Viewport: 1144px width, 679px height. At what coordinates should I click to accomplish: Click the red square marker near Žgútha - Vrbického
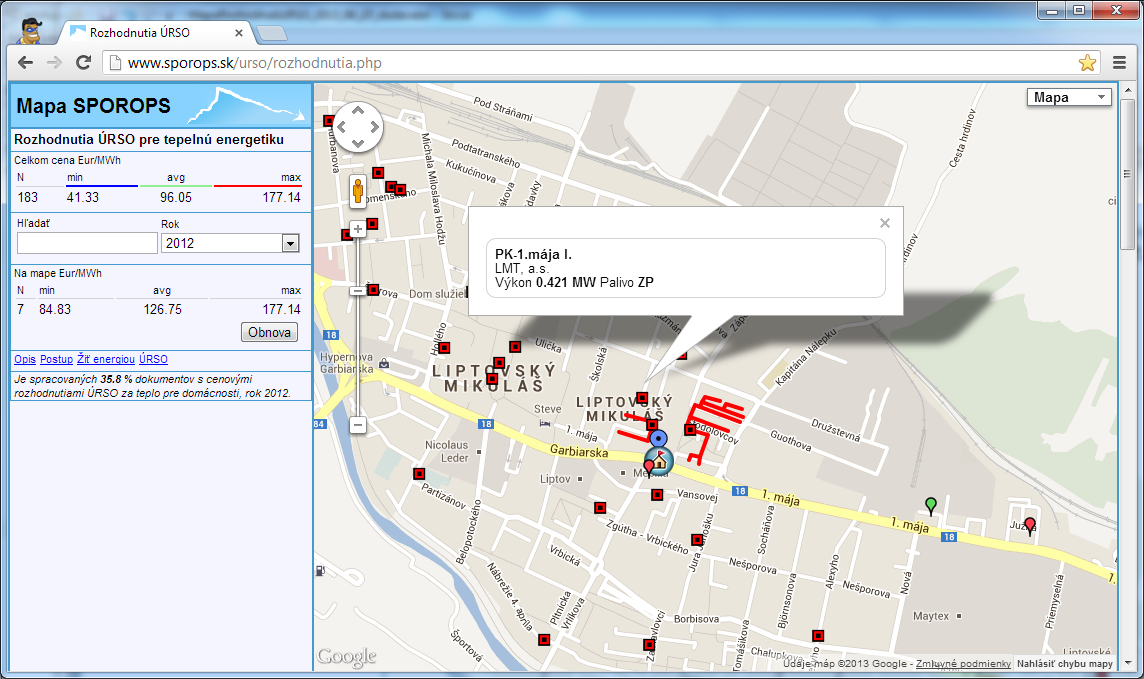coord(600,508)
